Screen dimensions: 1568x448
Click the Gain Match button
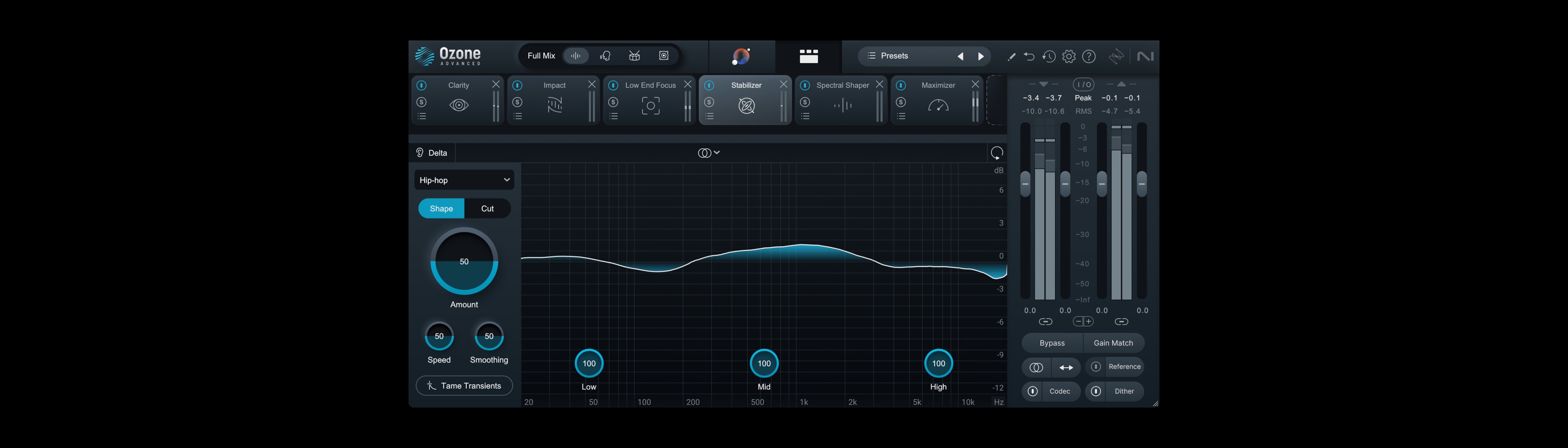1113,343
